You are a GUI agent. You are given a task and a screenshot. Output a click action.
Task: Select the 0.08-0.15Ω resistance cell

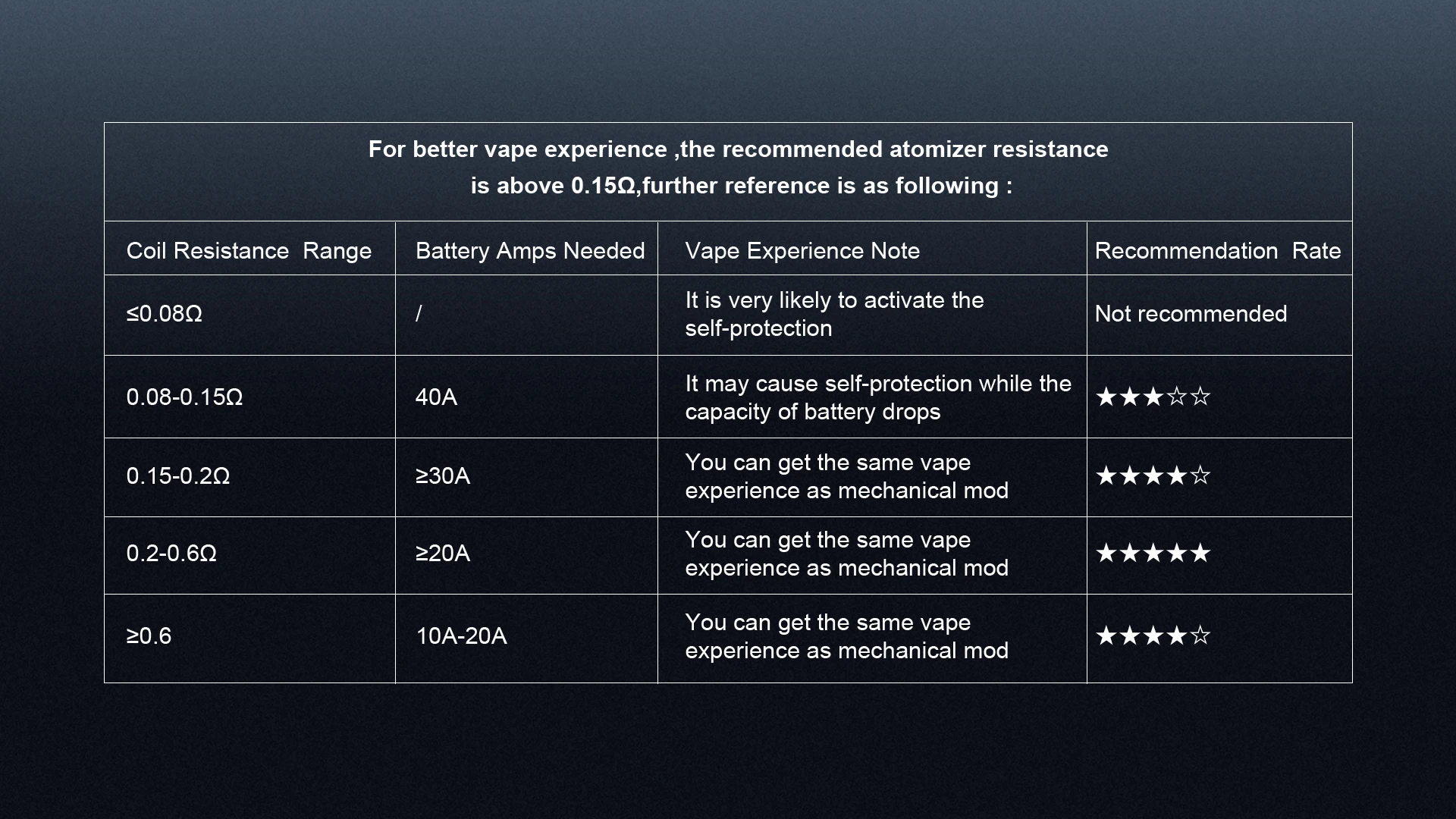(184, 397)
